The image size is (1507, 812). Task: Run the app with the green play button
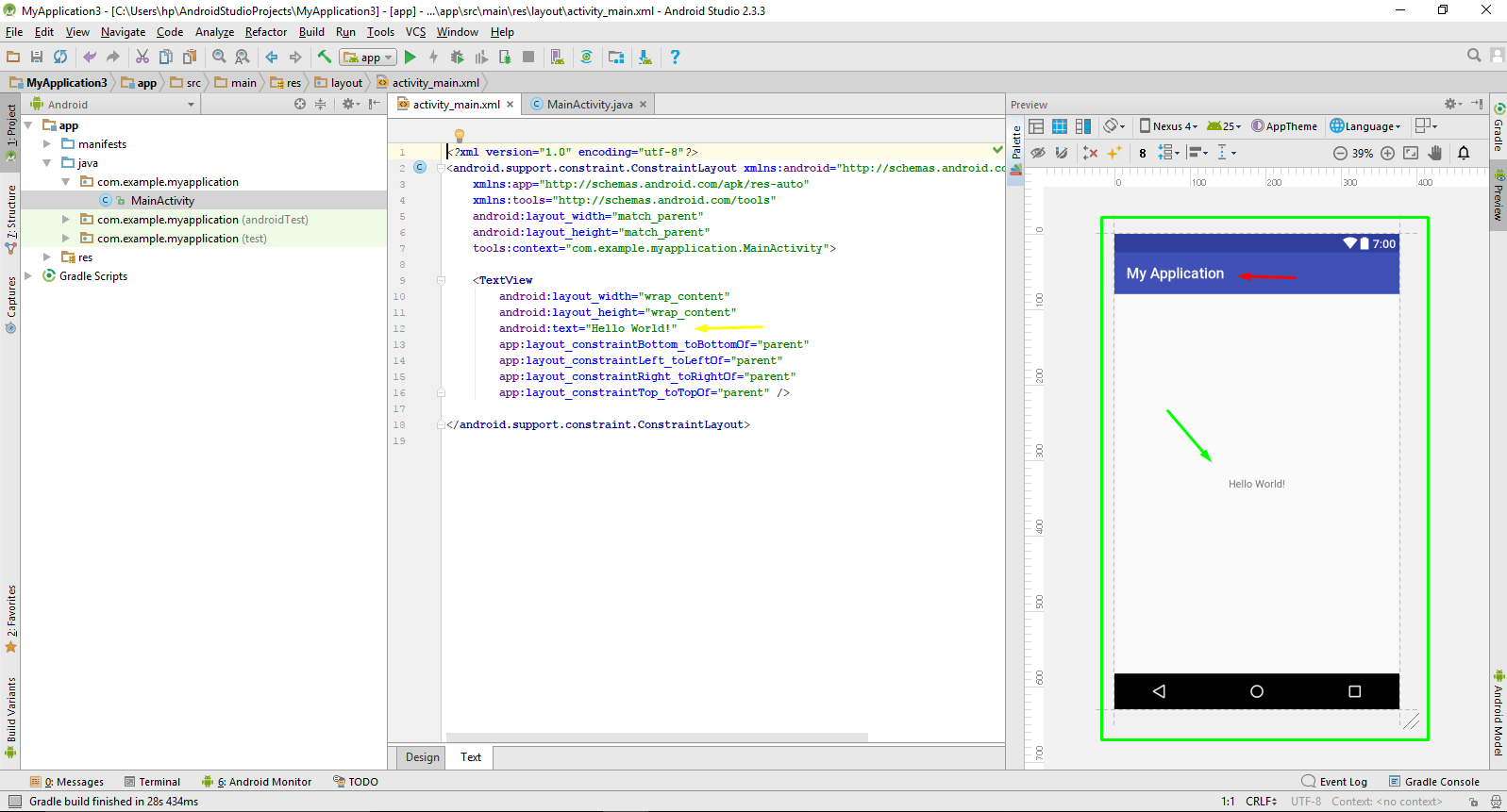tap(410, 58)
